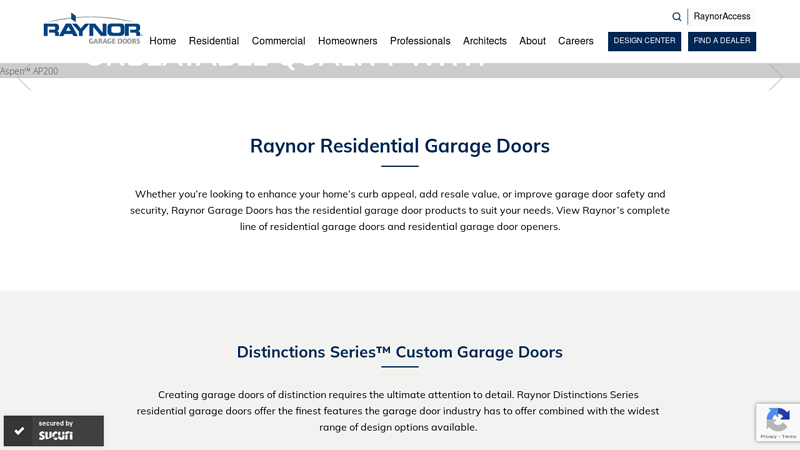
Task: Open the Professionals menu
Action: click(x=420, y=41)
